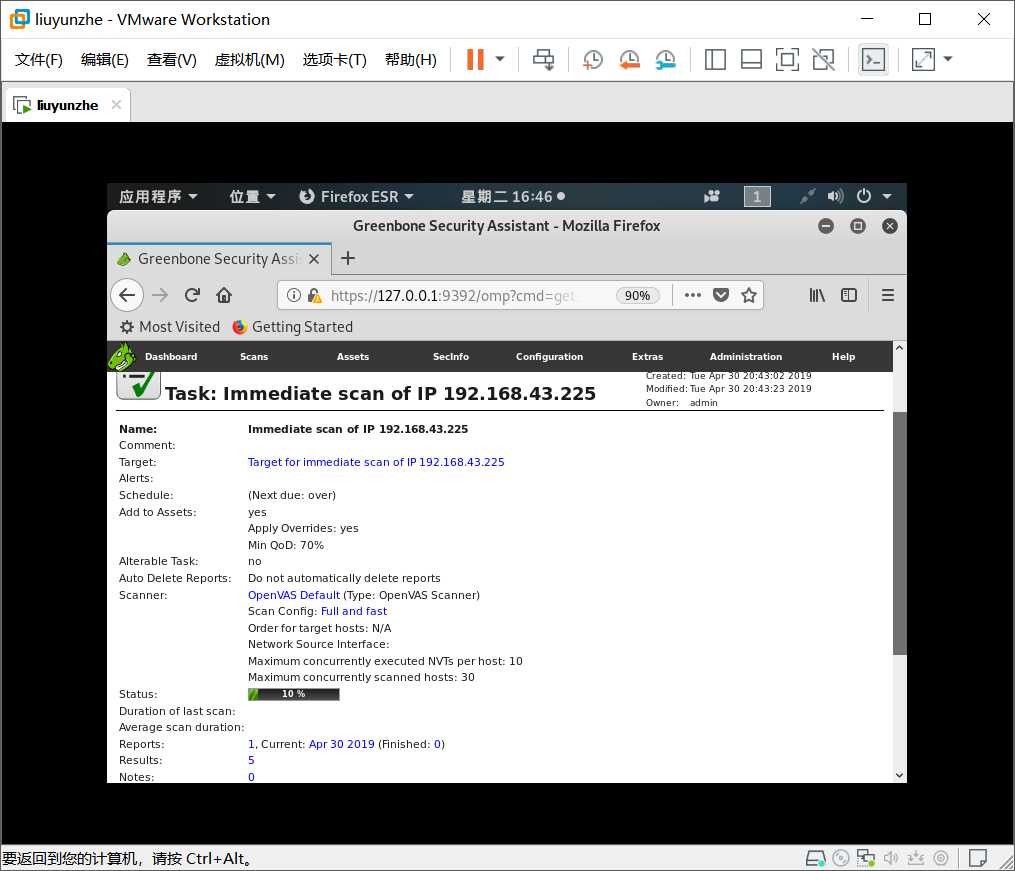Screen dimensions: 1015x871
Task: Click the guest network status icon
Action: (807, 196)
